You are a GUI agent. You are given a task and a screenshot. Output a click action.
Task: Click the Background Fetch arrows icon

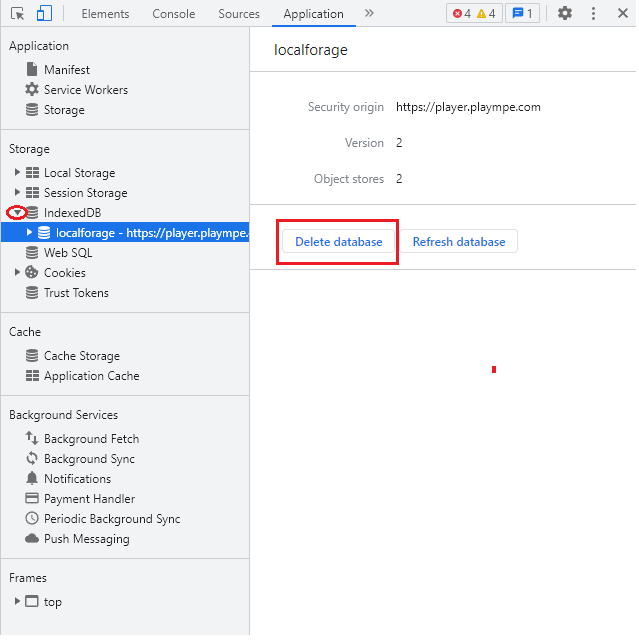point(32,440)
